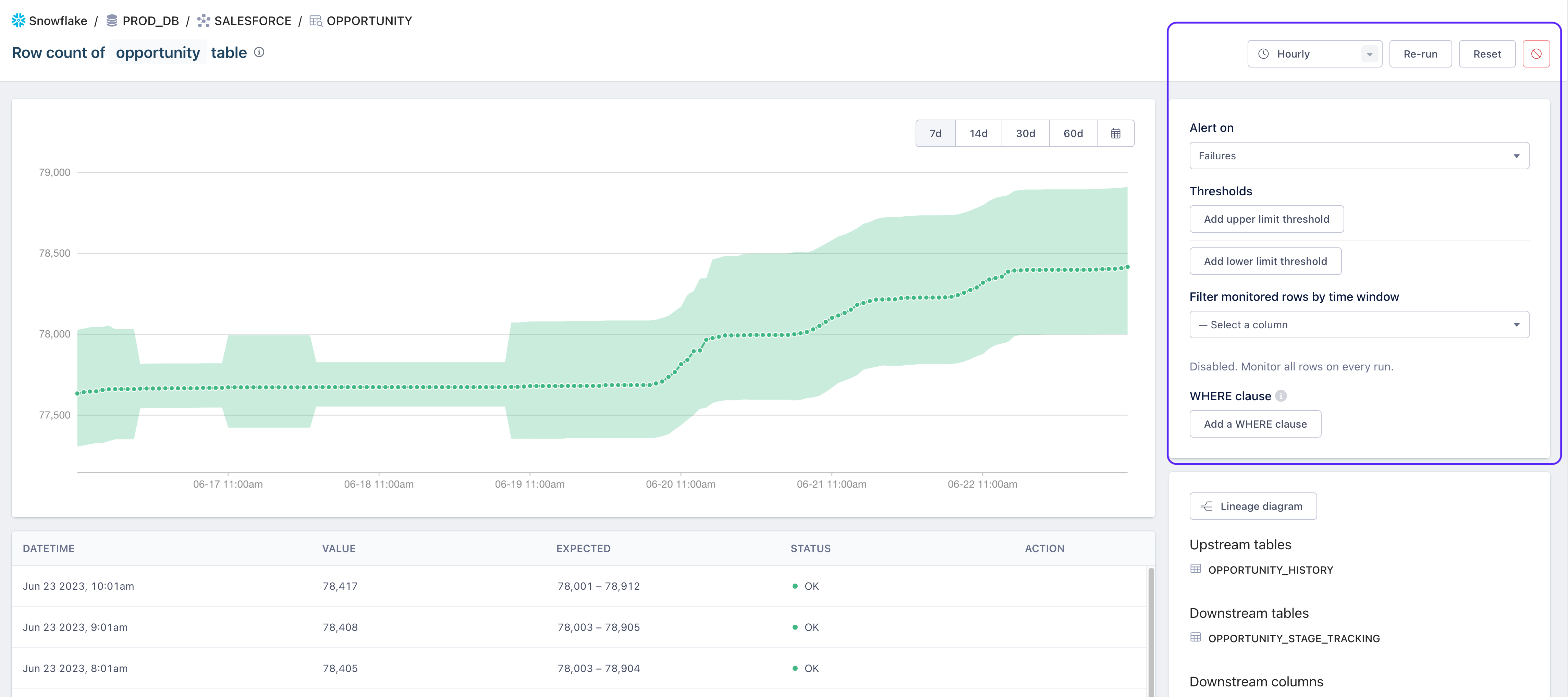Click the red disable monitor icon
Image resolution: width=1568 pixels, height=697 pixels.
tap(1536, 54)
